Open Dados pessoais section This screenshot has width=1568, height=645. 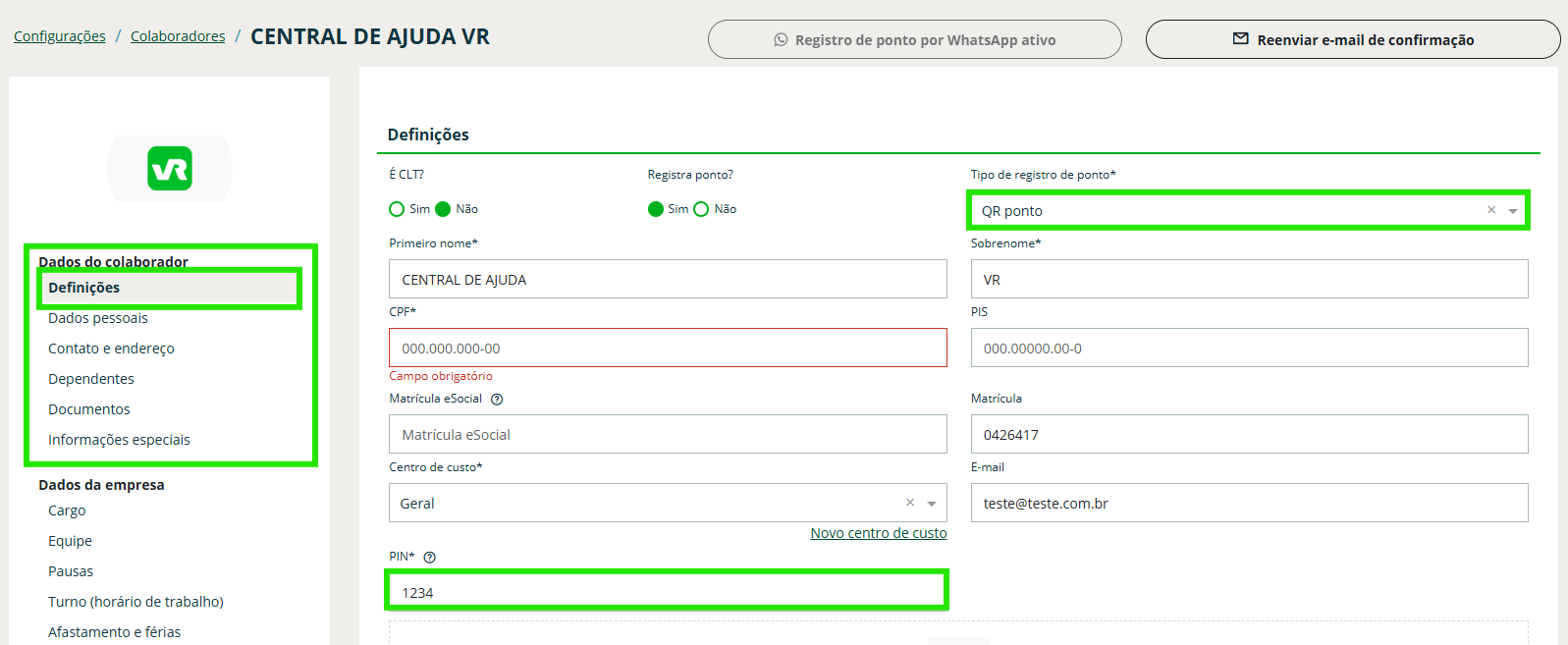[98, 318]
